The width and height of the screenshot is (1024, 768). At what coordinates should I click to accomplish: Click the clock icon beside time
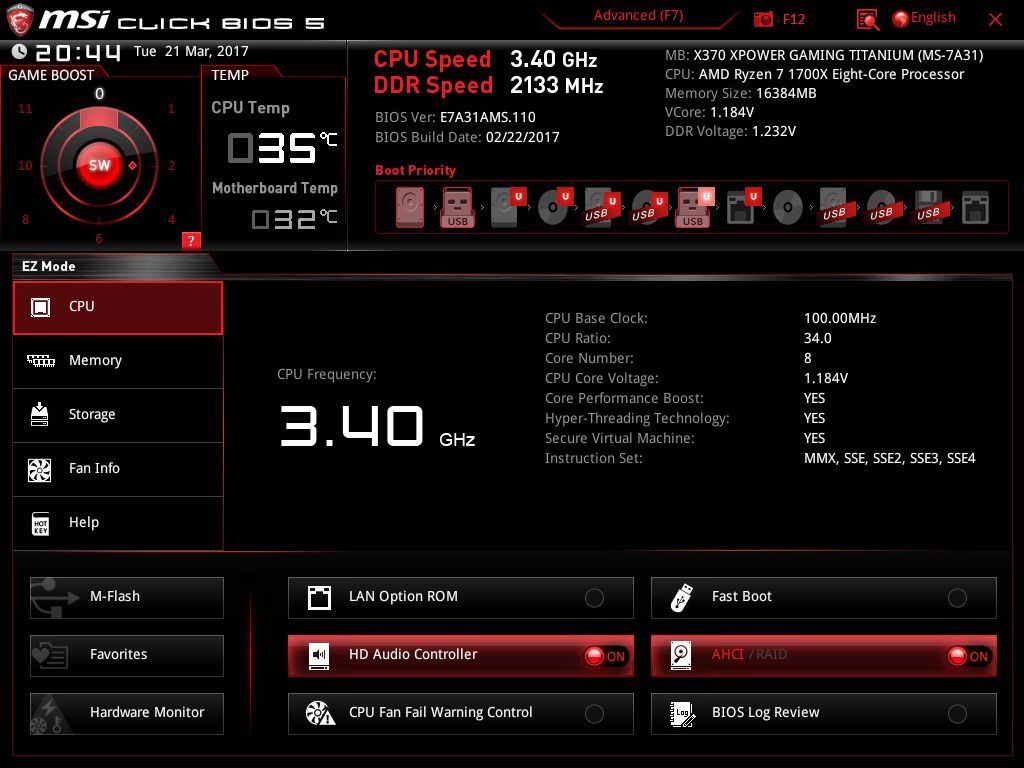tap(19, 52)
